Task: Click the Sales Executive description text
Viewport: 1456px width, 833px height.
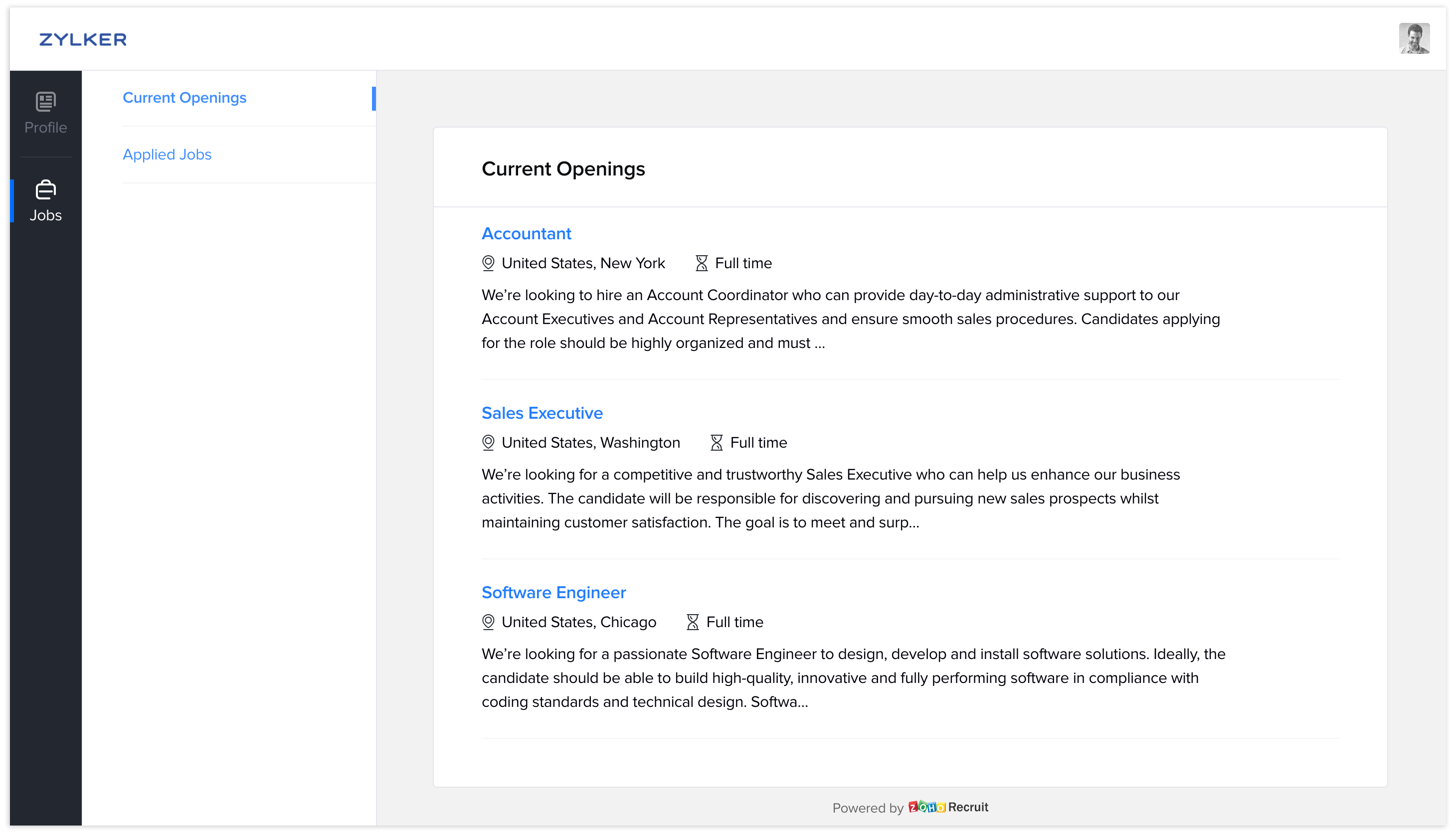Action: click(830, 499)
